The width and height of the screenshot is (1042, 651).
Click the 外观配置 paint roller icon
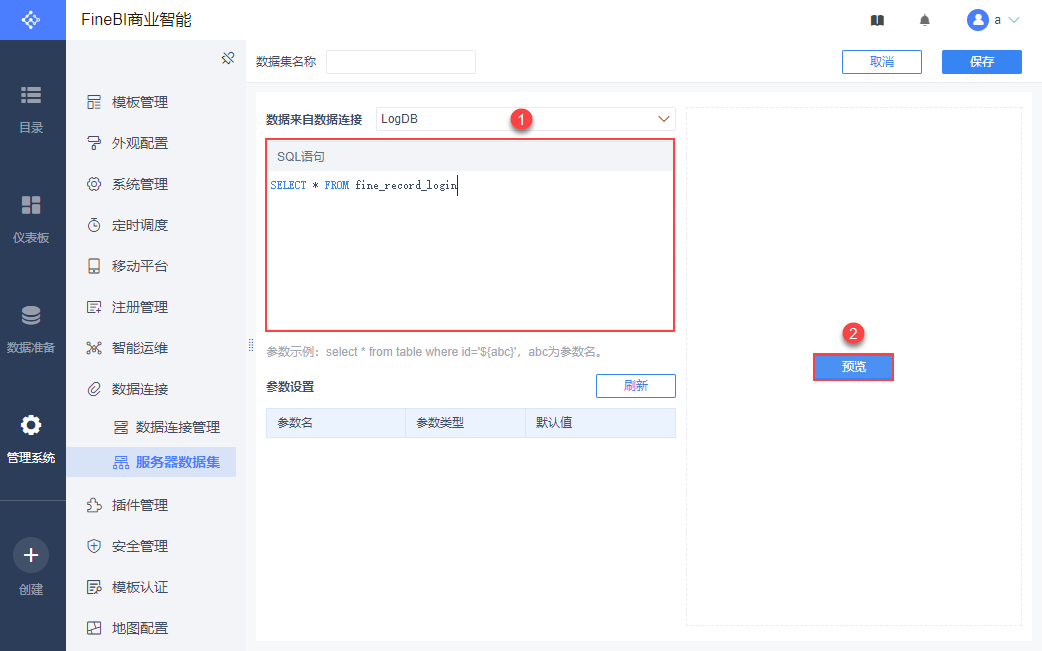tap(94, 143)
